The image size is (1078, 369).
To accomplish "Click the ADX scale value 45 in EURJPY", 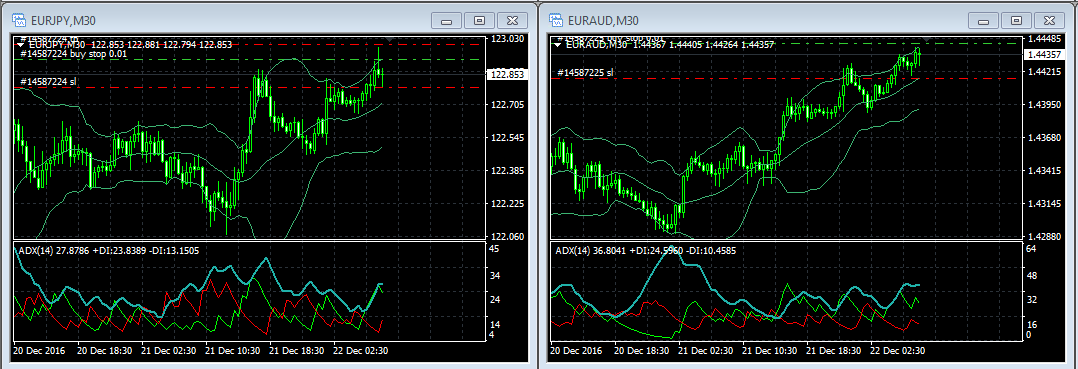I will [x=494, y=249].
